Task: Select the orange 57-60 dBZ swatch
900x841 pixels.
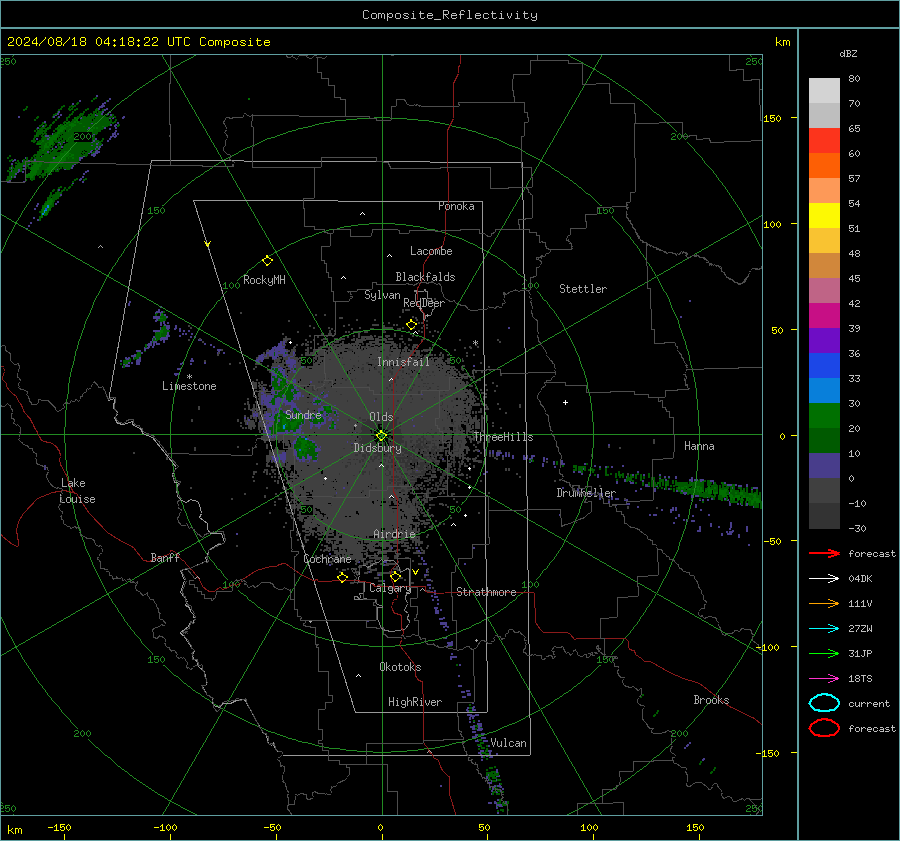Action: 824,166
